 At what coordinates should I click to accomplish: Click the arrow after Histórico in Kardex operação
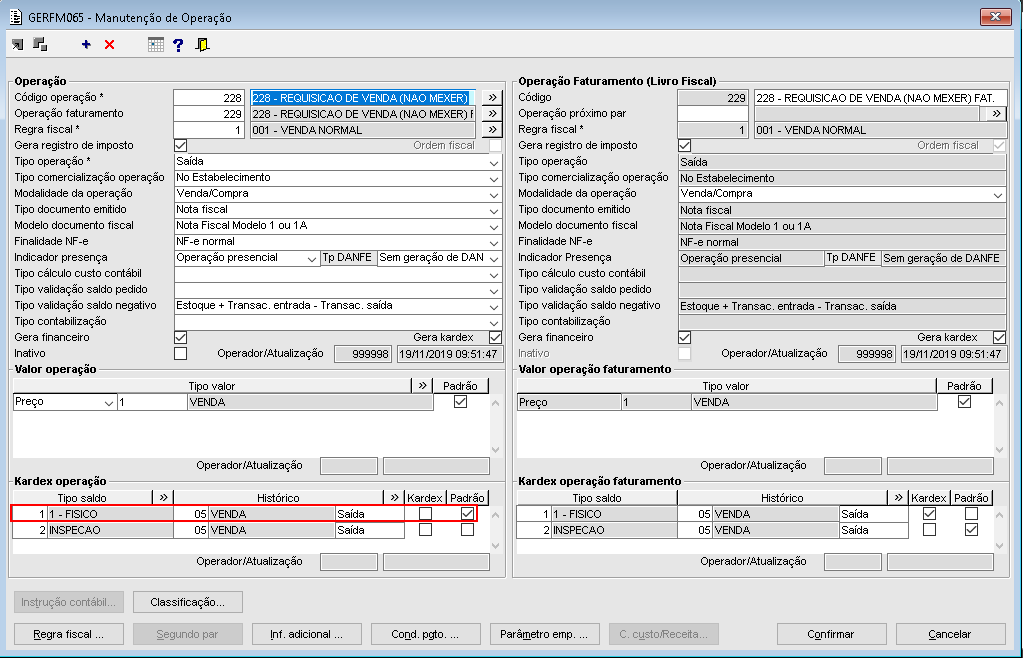[x=394, y=498]
